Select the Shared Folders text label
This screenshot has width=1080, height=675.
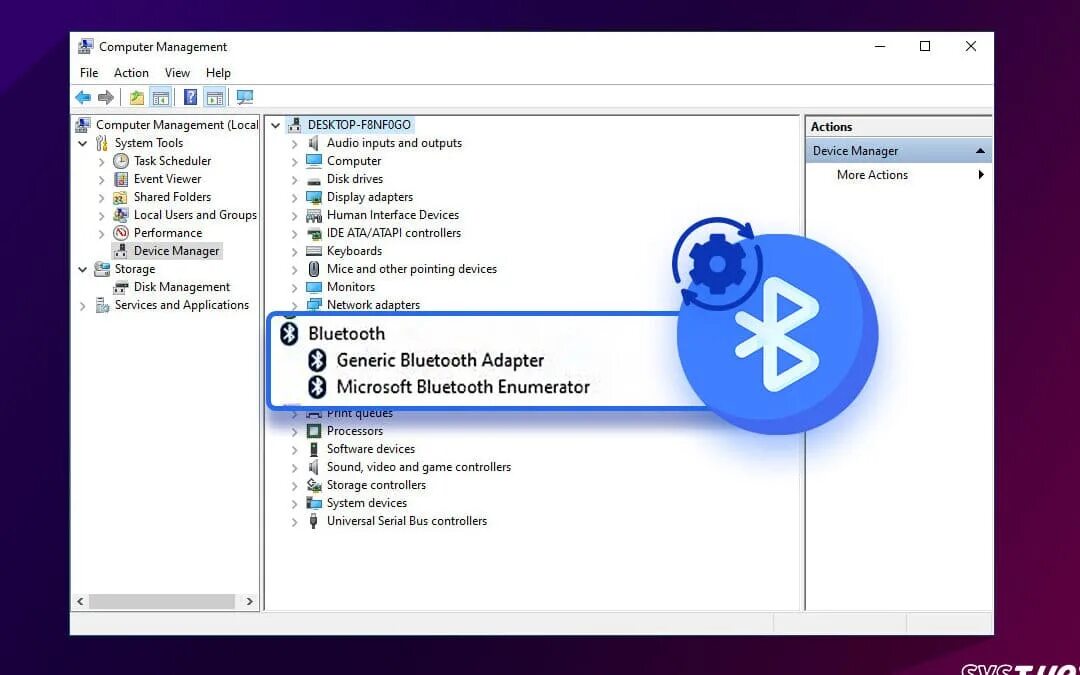(x=172, y=197)
